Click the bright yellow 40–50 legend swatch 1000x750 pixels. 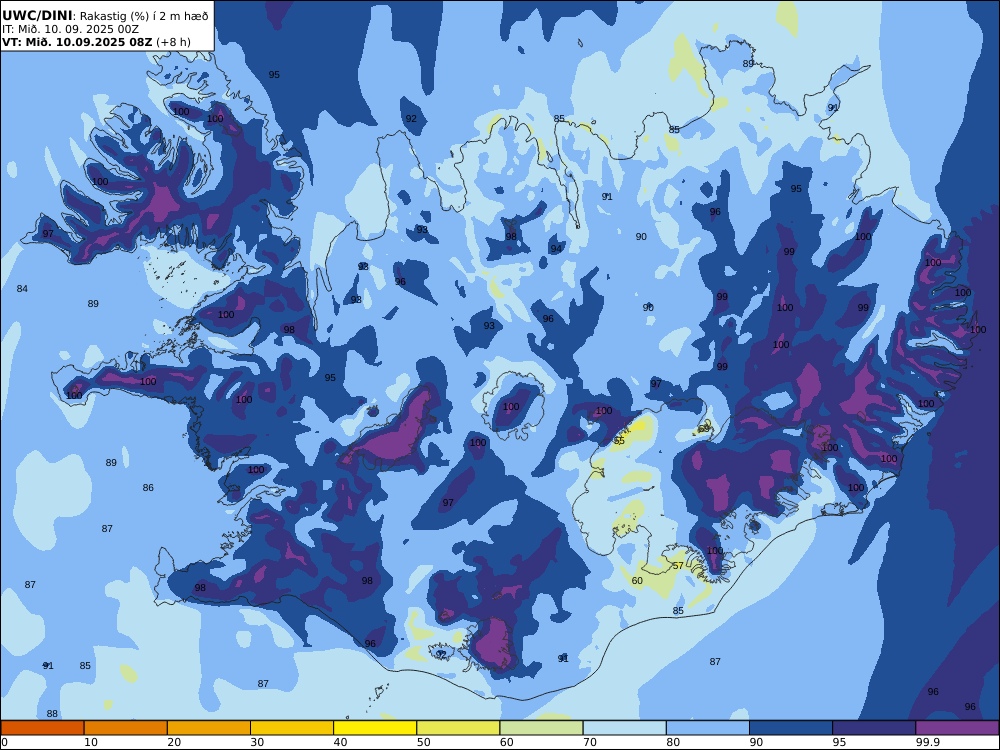point(375,728)
